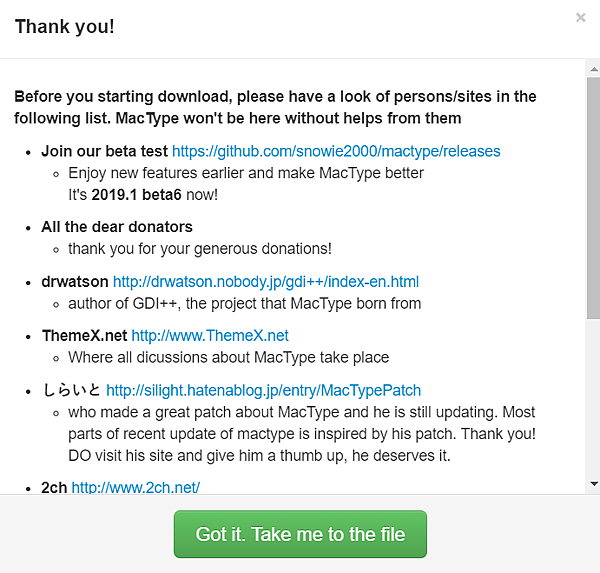Viewport: 600px width, 573px height.
Task: Visit the www.ThemeX.net link
Action: coord(210,336)
